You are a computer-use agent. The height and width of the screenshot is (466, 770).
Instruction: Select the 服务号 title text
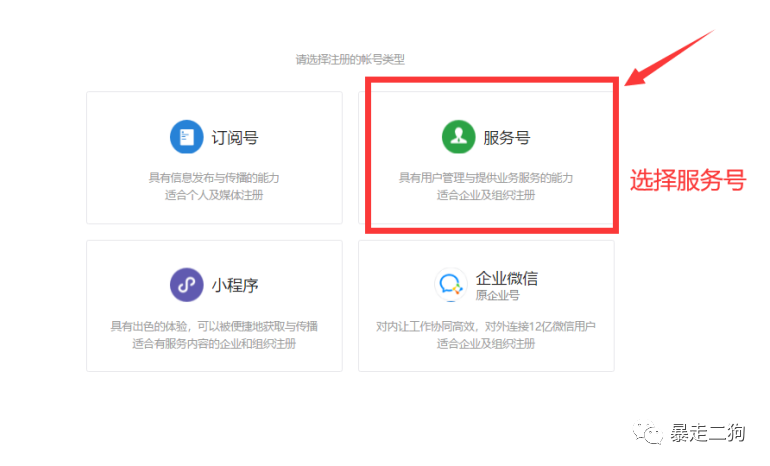507,138
